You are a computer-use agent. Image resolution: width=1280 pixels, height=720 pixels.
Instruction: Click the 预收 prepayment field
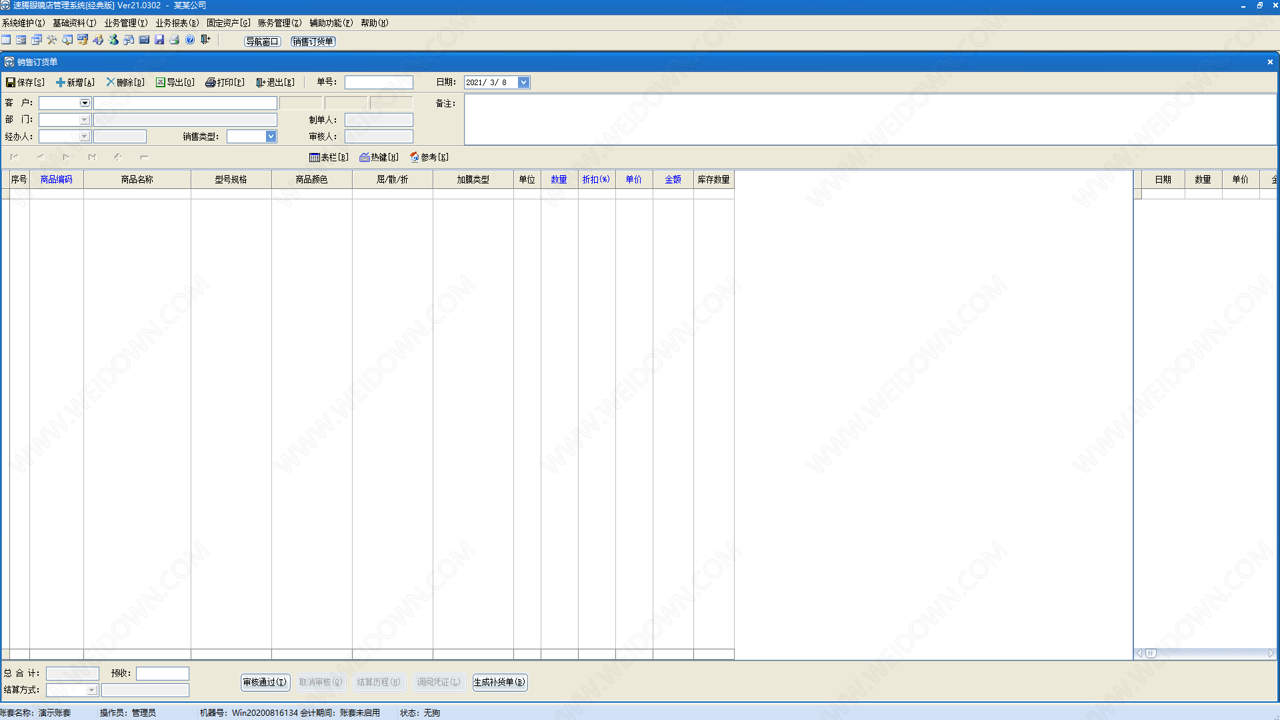163,674
